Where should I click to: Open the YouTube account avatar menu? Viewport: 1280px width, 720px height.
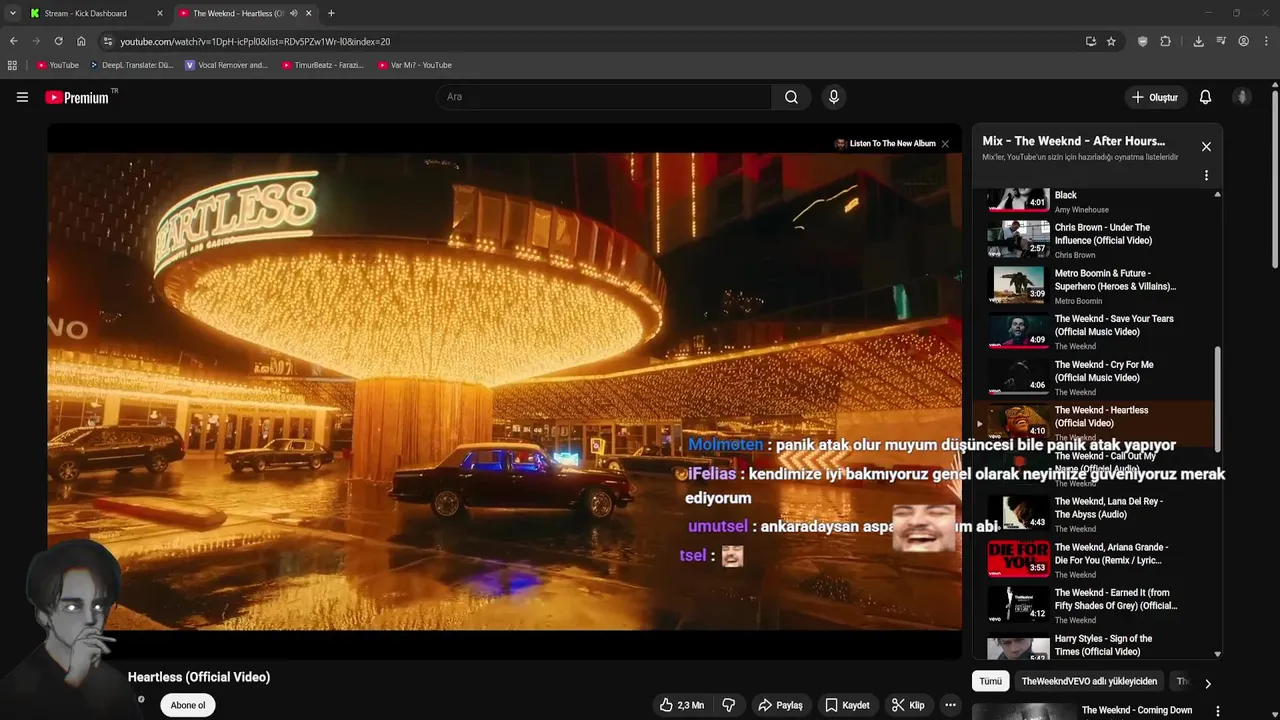tap(1242, 97)
